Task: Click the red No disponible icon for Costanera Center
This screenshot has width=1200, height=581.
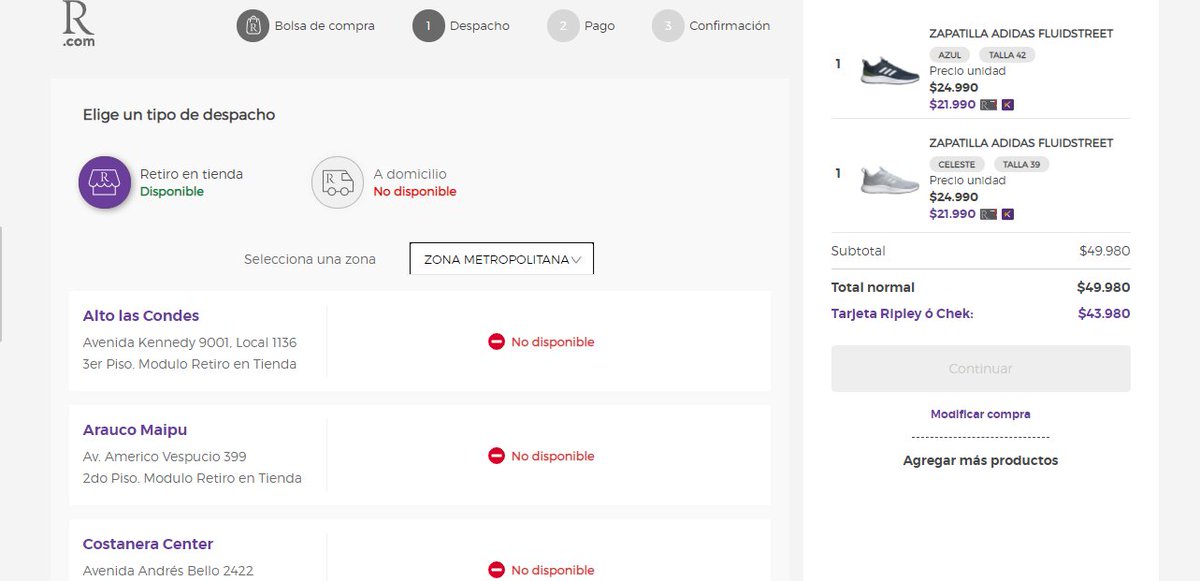Action: (x=496, y=569)
